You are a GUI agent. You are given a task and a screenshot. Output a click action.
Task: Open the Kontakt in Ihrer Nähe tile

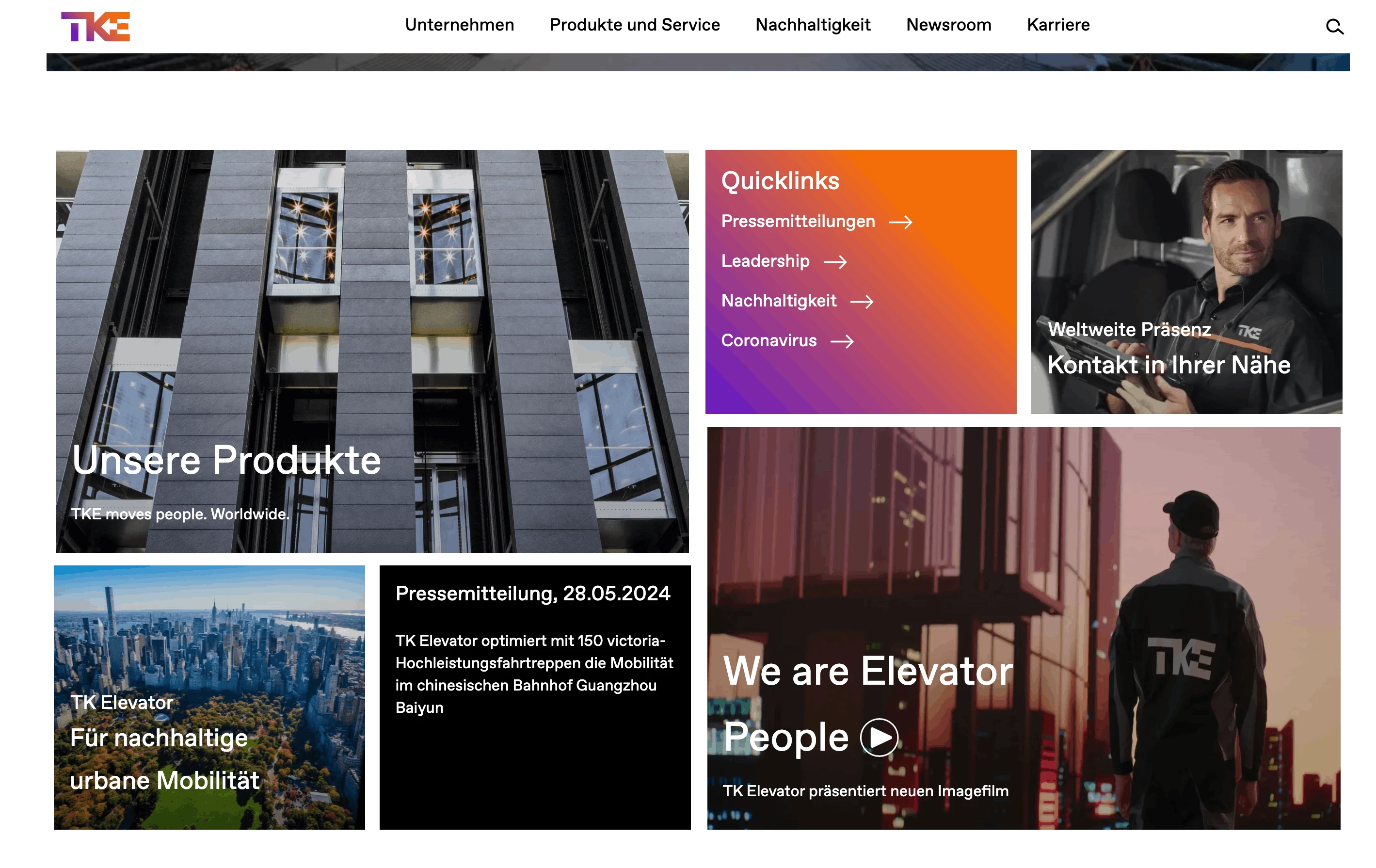[x=1186, y=282]
